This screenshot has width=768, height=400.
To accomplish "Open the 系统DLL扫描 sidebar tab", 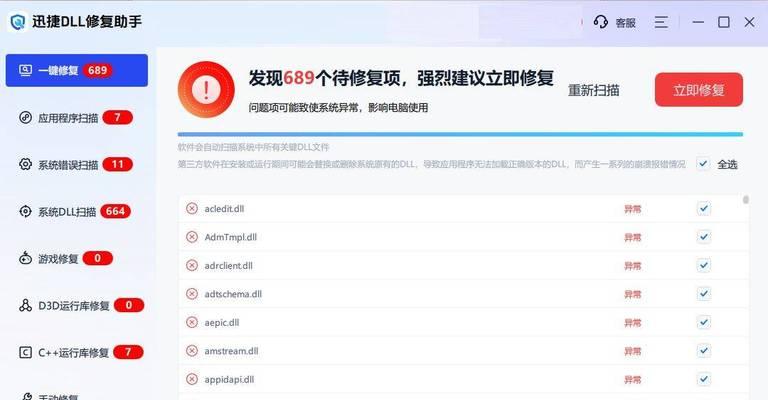I will tap(77, 212).
